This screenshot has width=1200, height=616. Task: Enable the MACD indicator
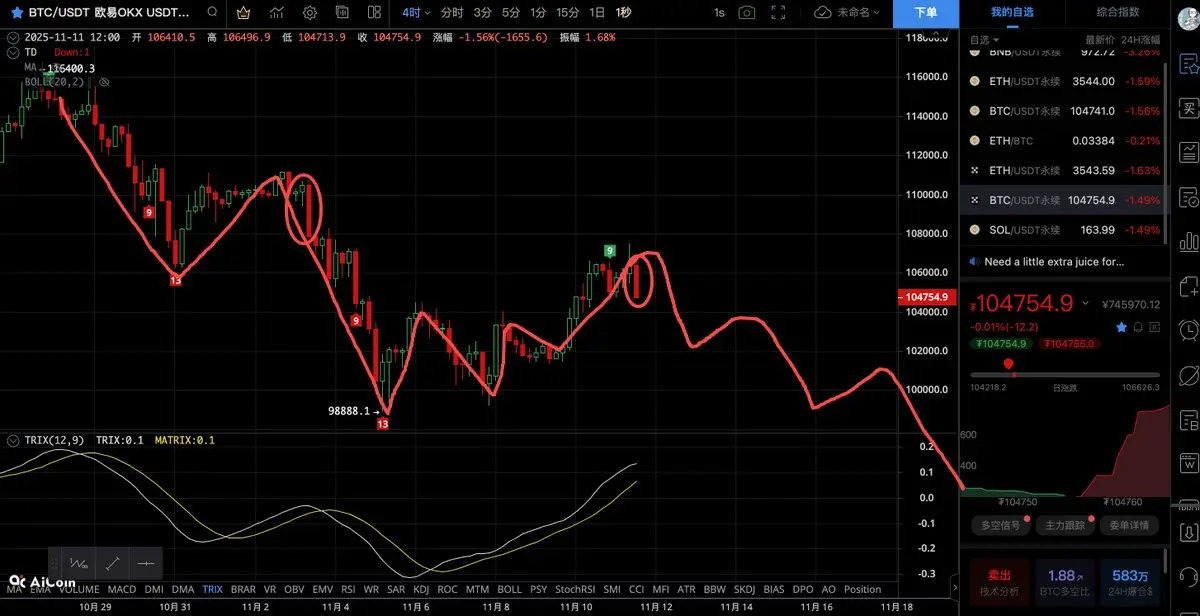click(x=121, y=590)
